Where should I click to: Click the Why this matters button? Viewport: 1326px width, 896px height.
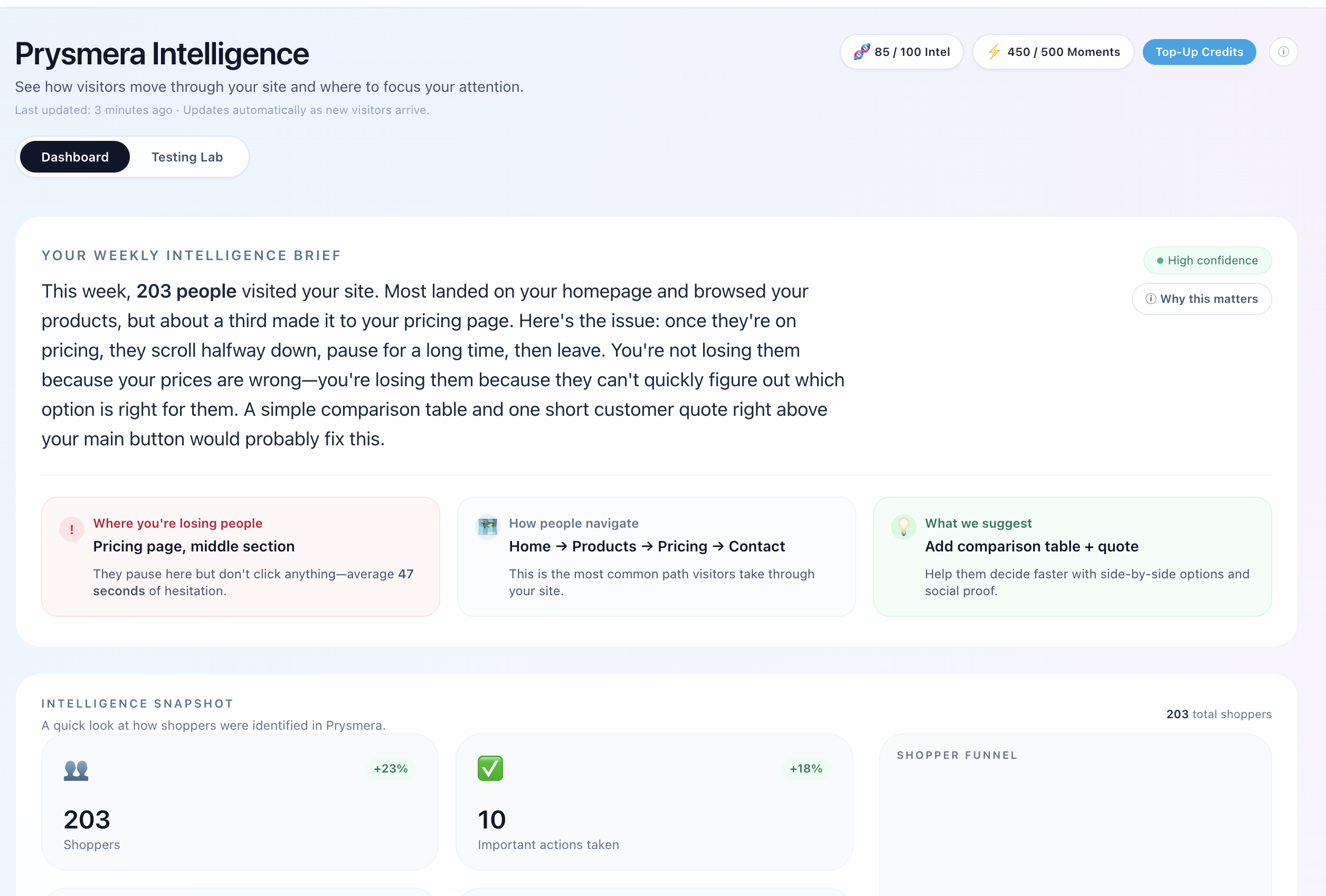tap(1201, 298)
